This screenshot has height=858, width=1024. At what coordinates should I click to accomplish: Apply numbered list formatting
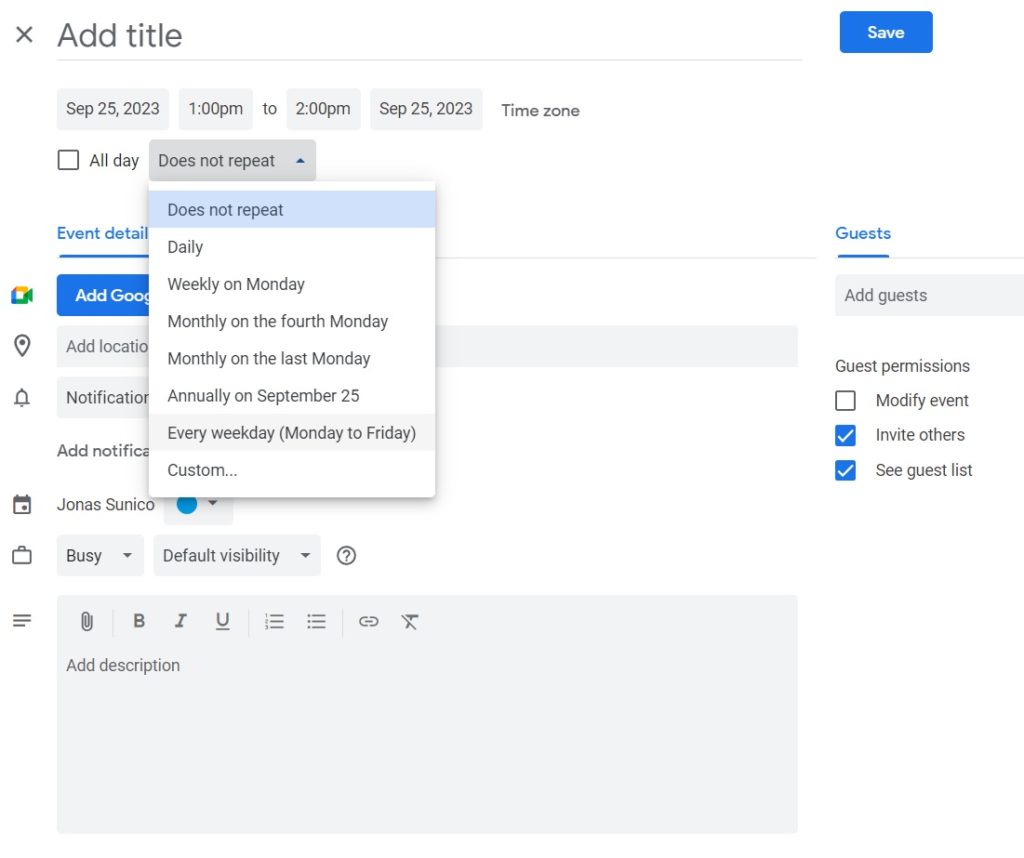[x=273, y=621]
